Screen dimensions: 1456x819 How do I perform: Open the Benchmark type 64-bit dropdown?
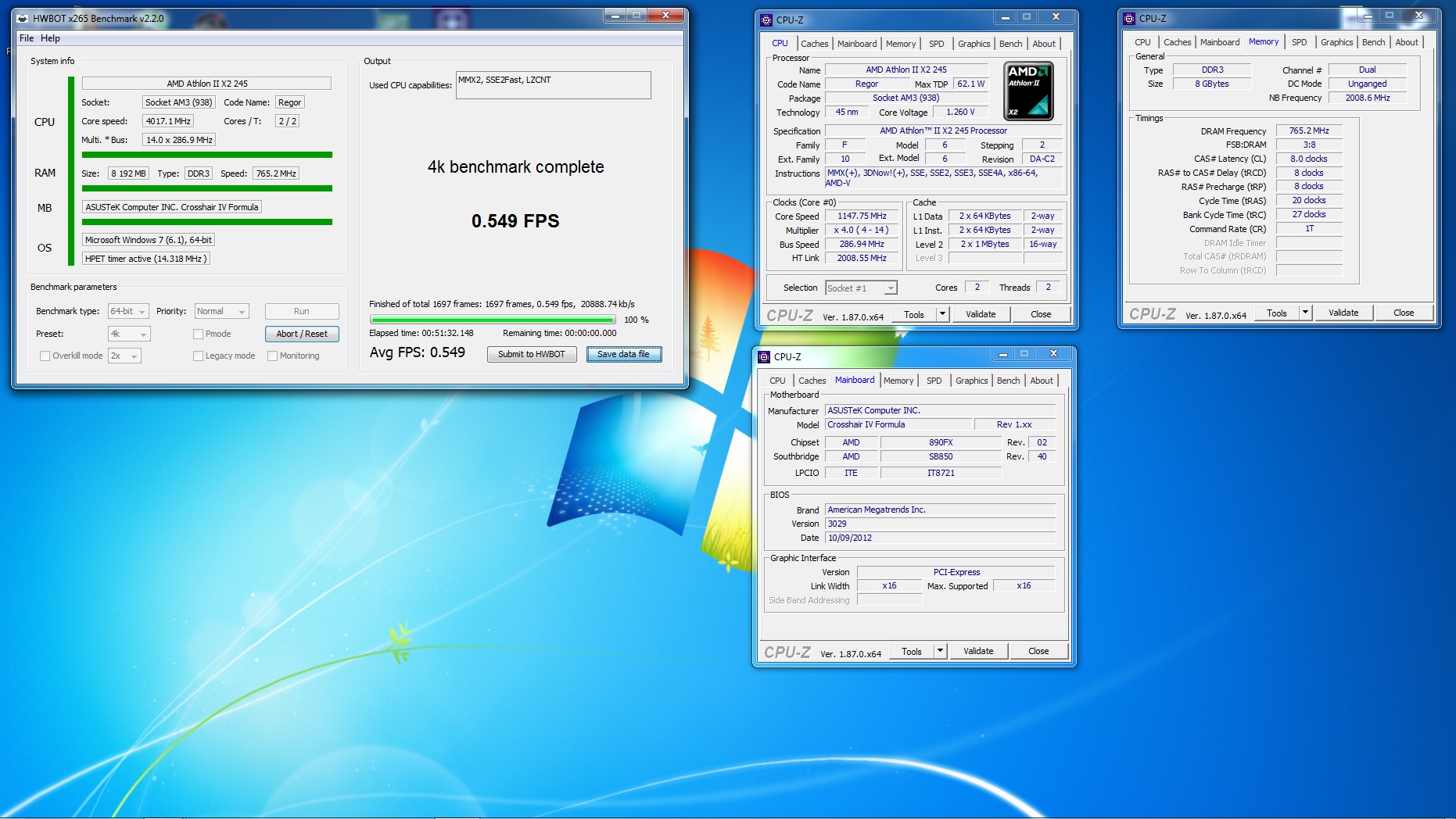pyautogui.click(x=129, y=311)
